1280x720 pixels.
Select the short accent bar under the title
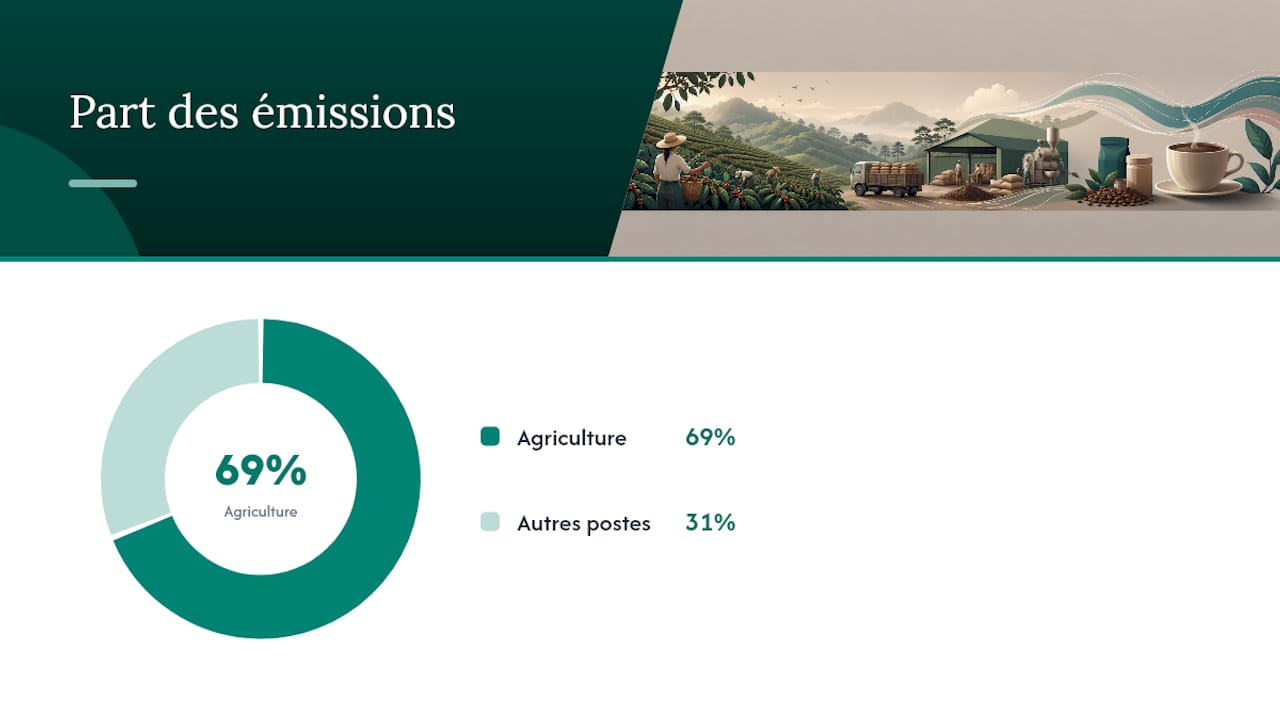point(103,183)
